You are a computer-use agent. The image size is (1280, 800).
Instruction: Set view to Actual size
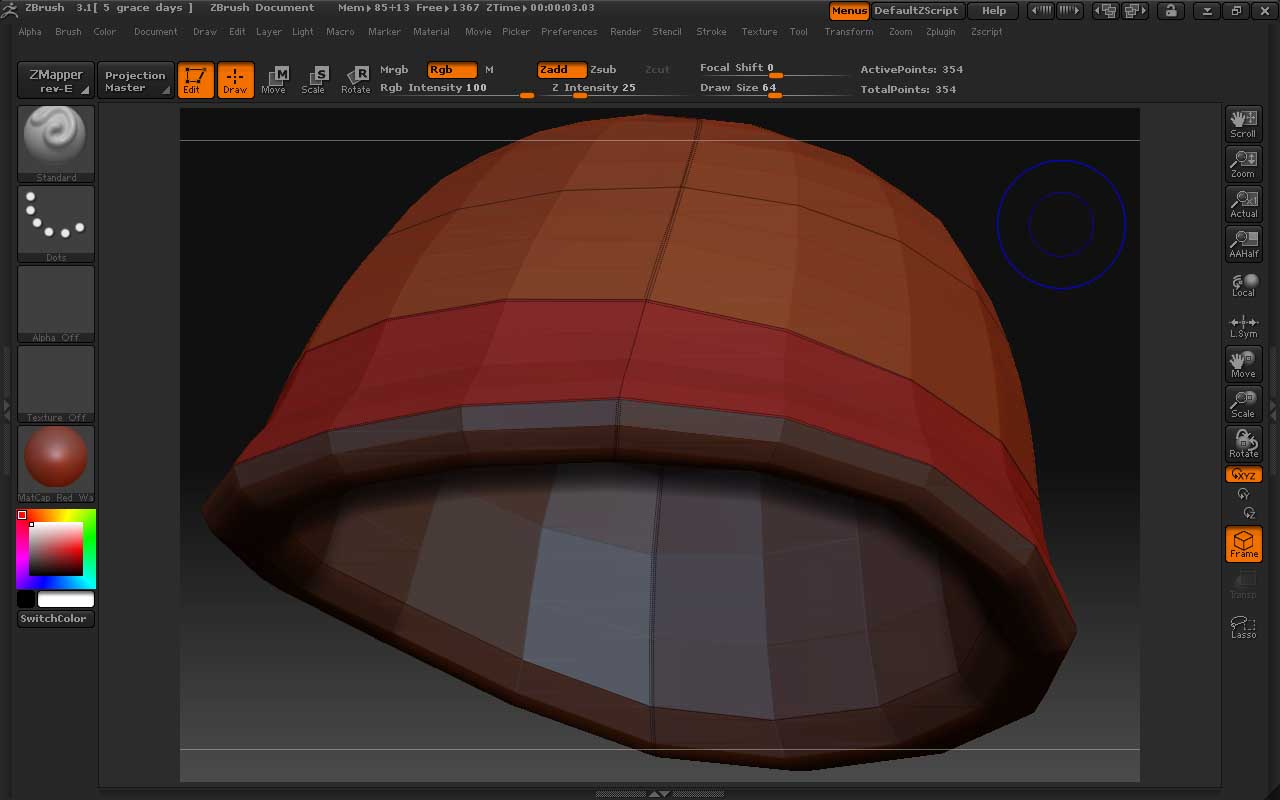tap(1243, 204)
